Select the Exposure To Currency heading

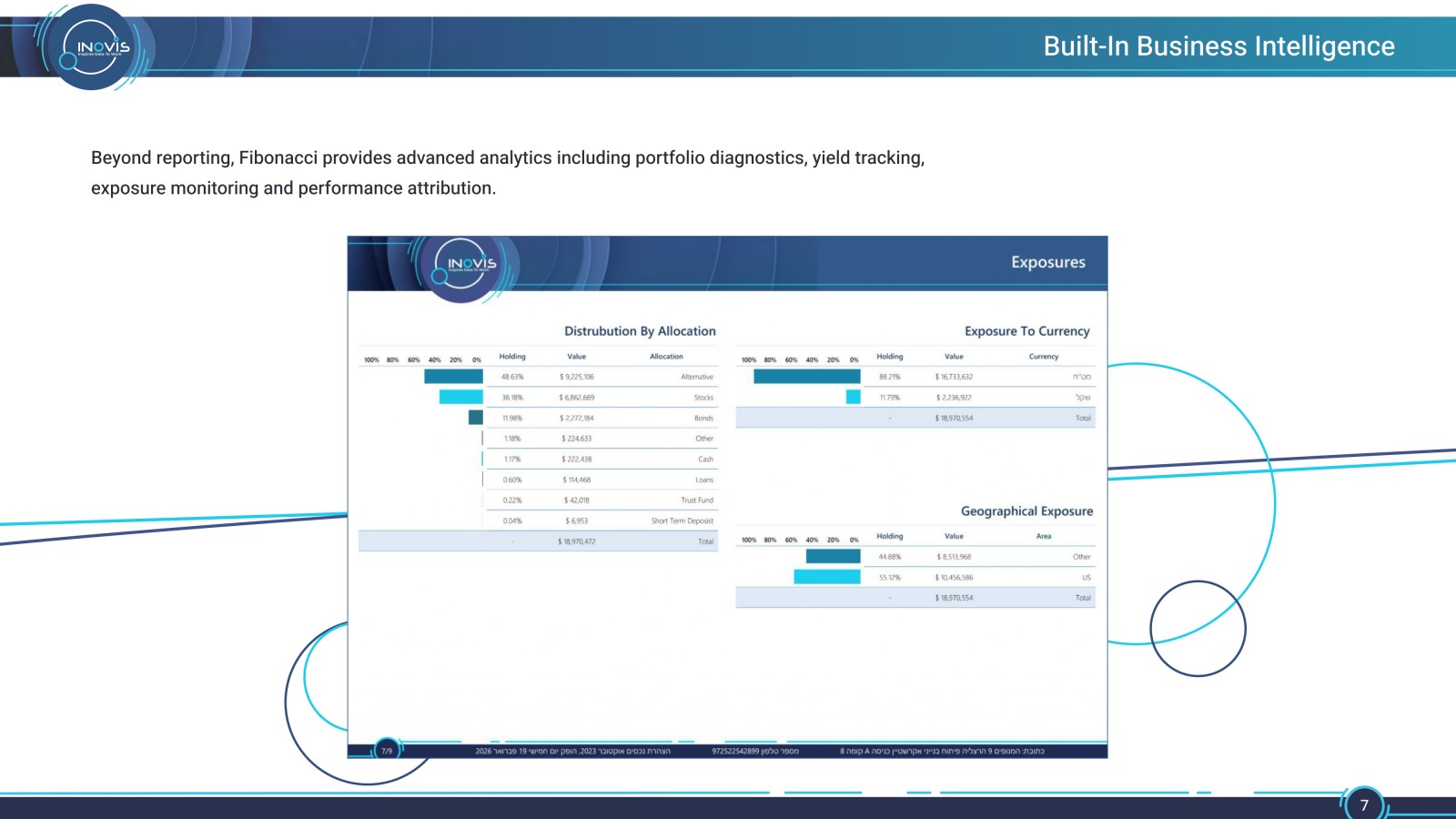tap(1027, 331)
